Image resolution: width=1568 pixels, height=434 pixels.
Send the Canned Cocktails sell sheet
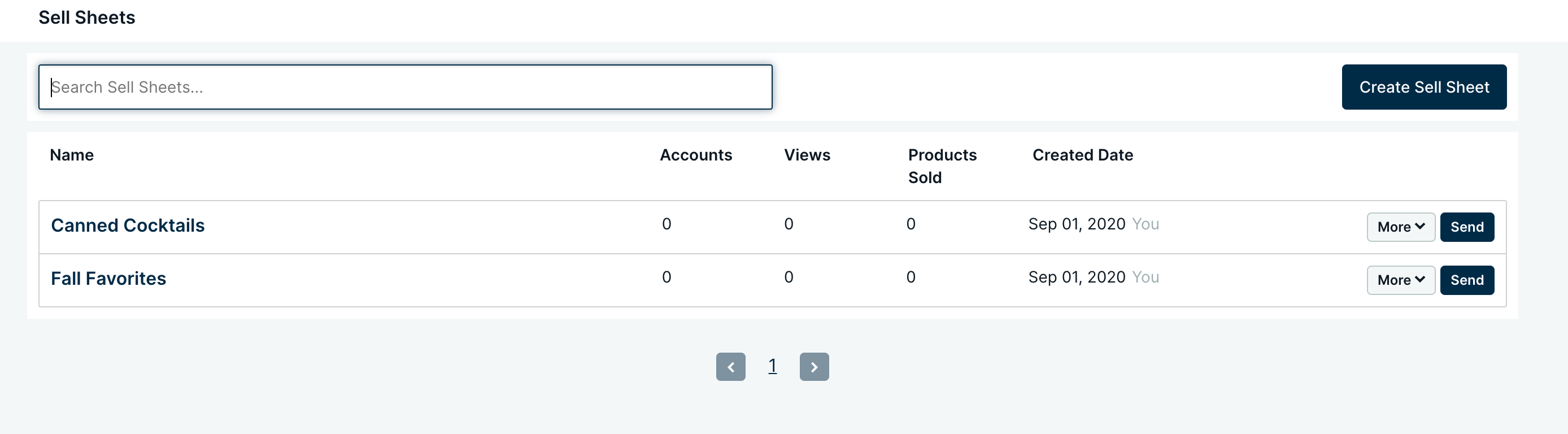click(1467, 227)
